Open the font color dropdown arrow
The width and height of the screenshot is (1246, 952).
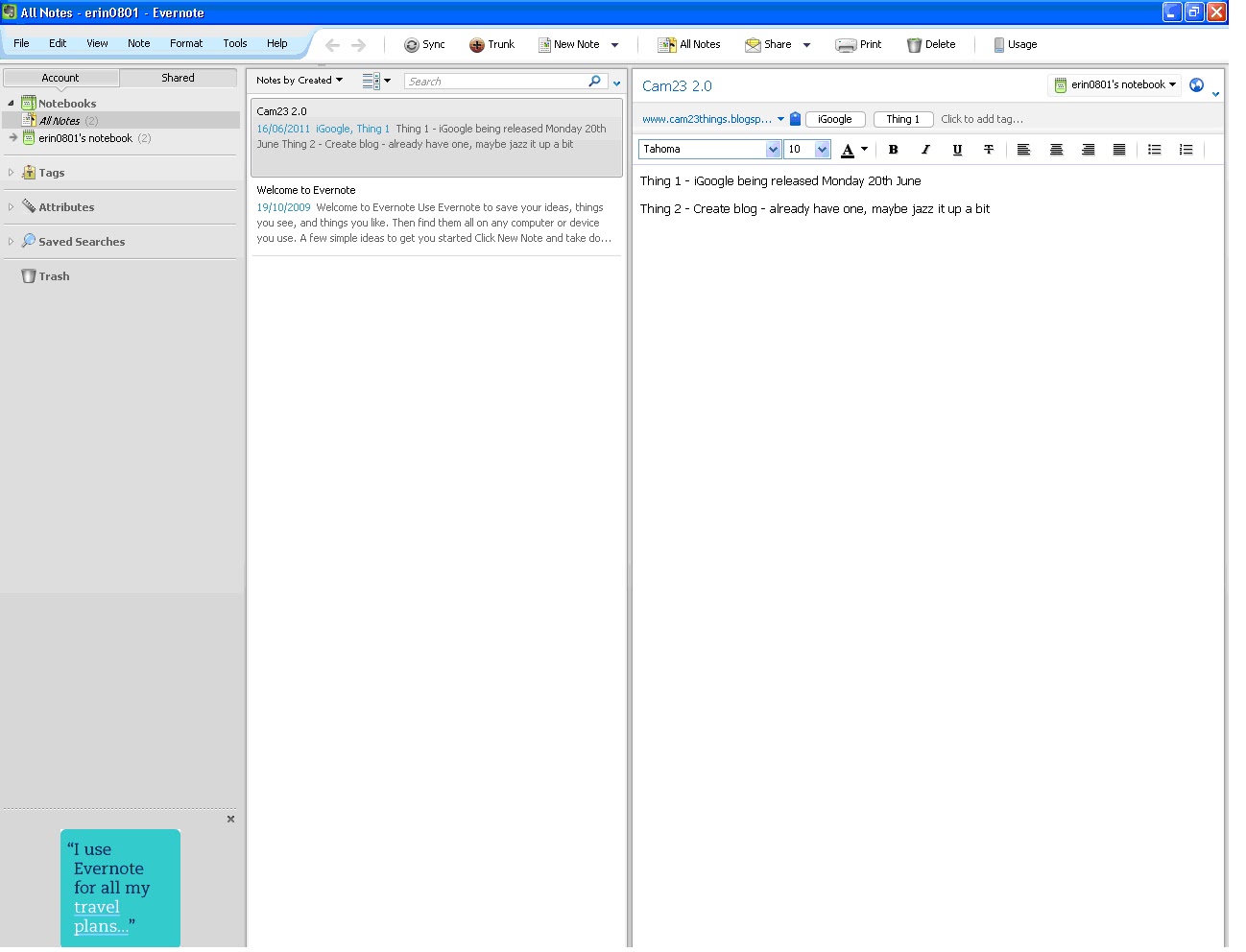(x=864, y=150)
